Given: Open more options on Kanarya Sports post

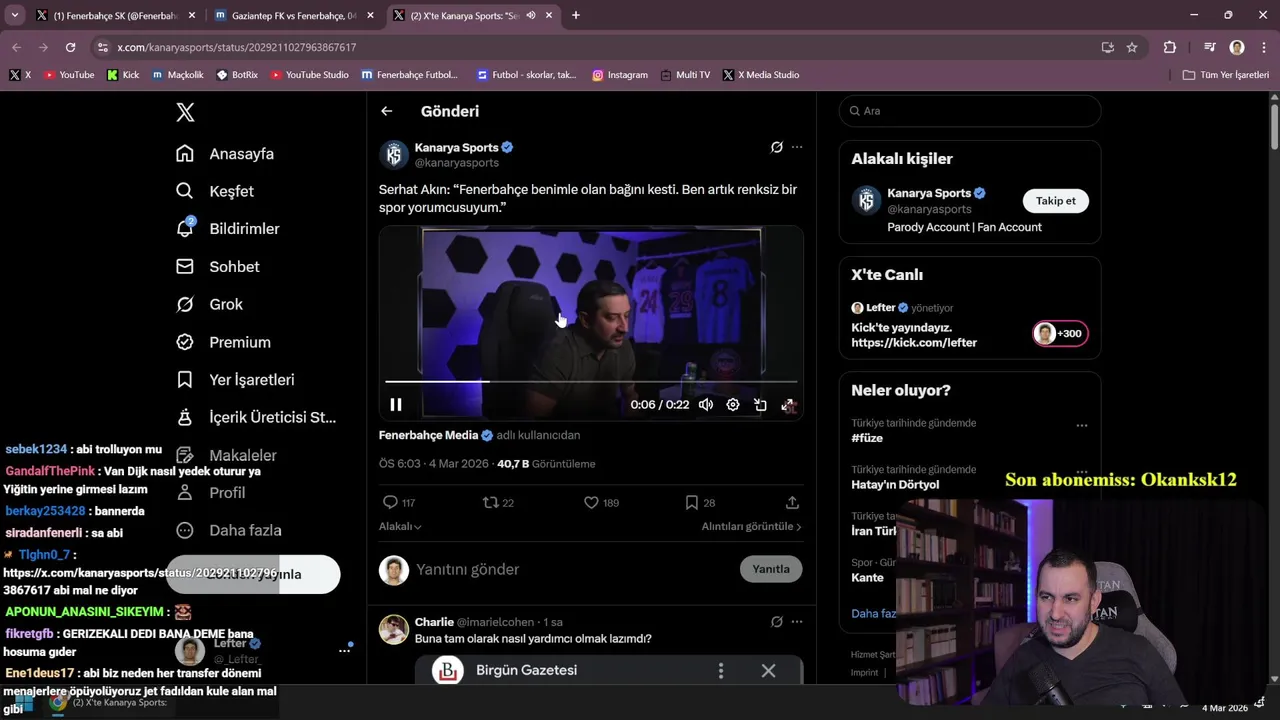Looking at the screenshot, I should pyautogui.click(x=797, y=147).
